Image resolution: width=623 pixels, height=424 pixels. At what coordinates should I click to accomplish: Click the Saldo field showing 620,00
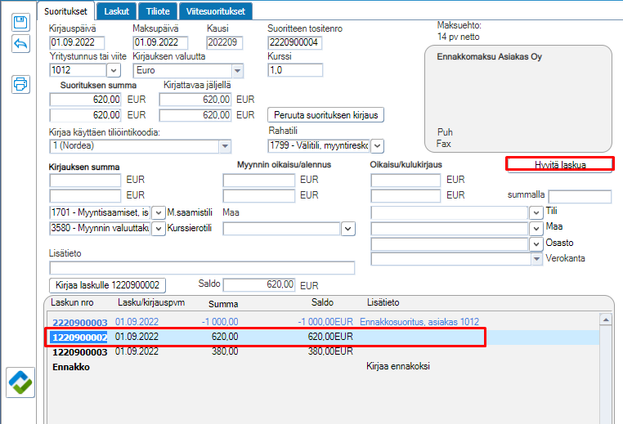click(259, 285)
